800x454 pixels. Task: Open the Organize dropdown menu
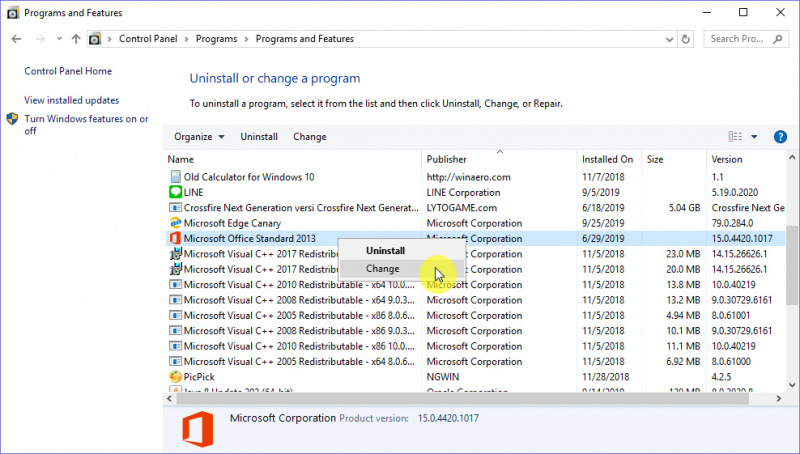tap(199, 137)
